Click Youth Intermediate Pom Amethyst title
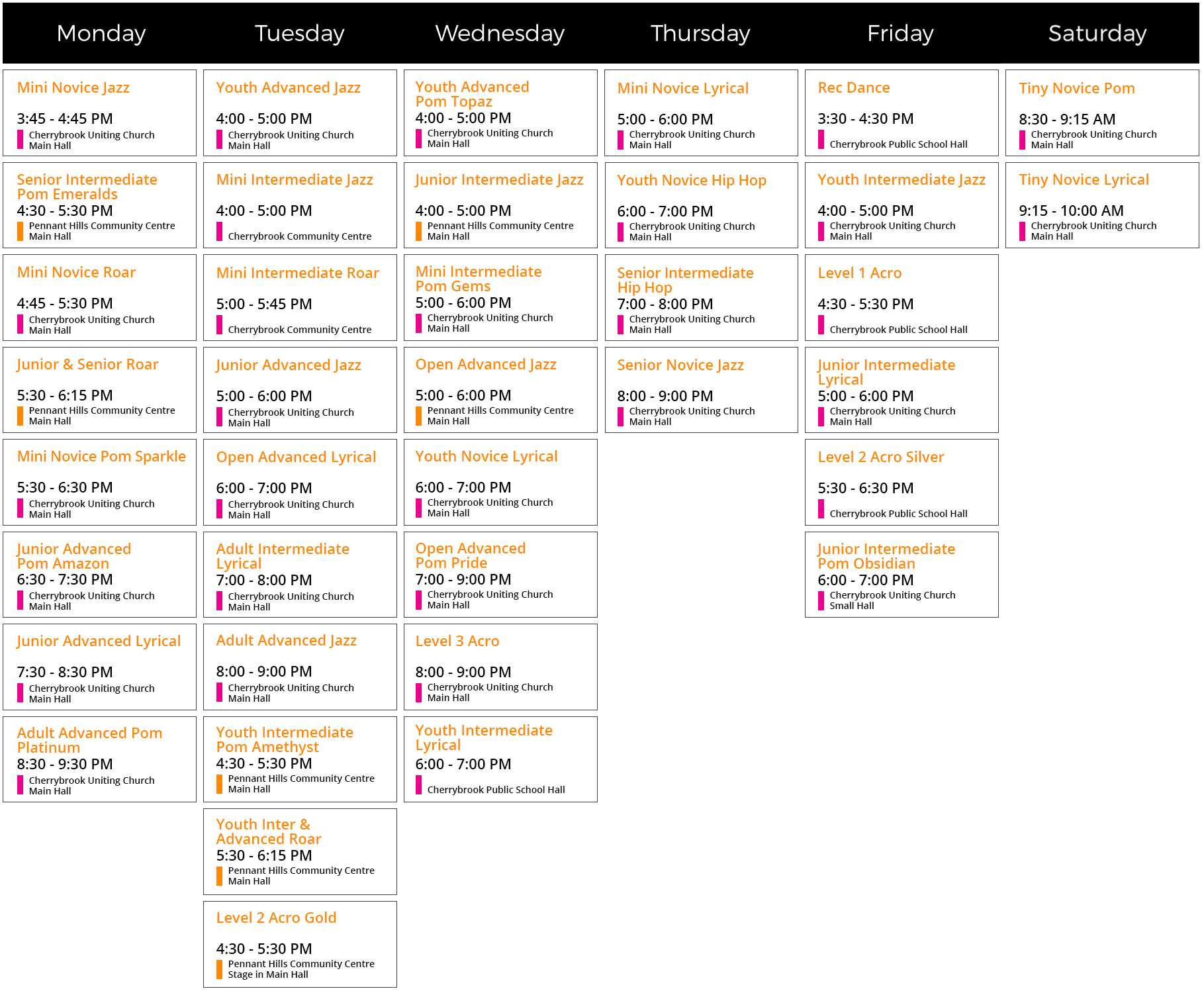 (285, 739)
